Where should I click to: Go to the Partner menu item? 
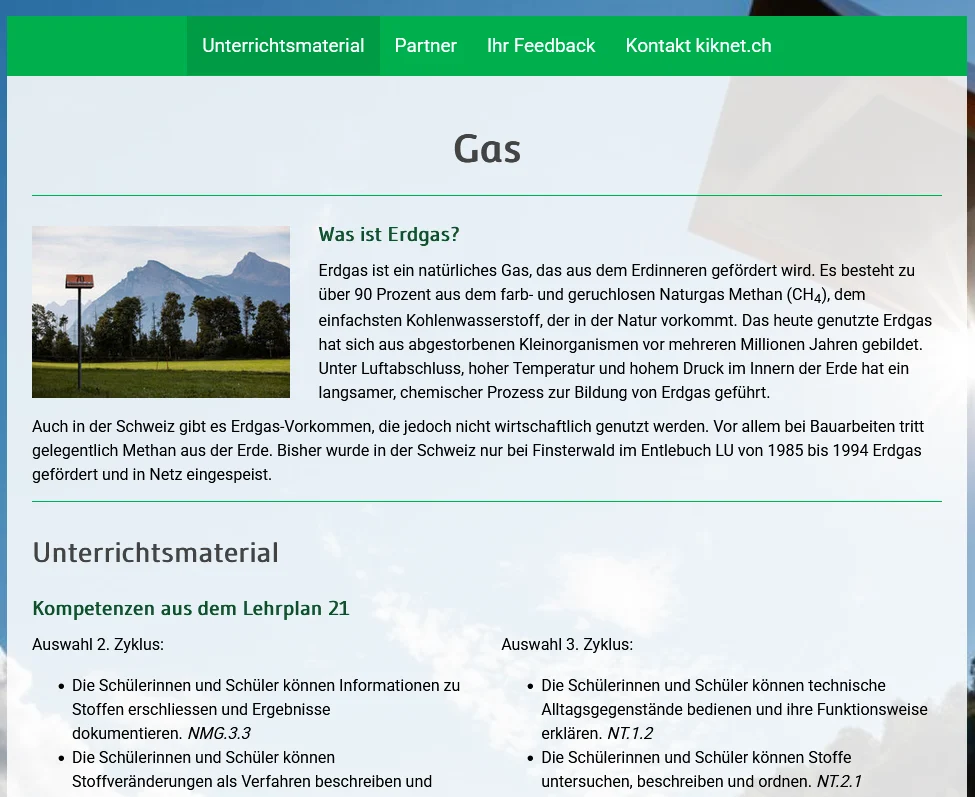425,46
